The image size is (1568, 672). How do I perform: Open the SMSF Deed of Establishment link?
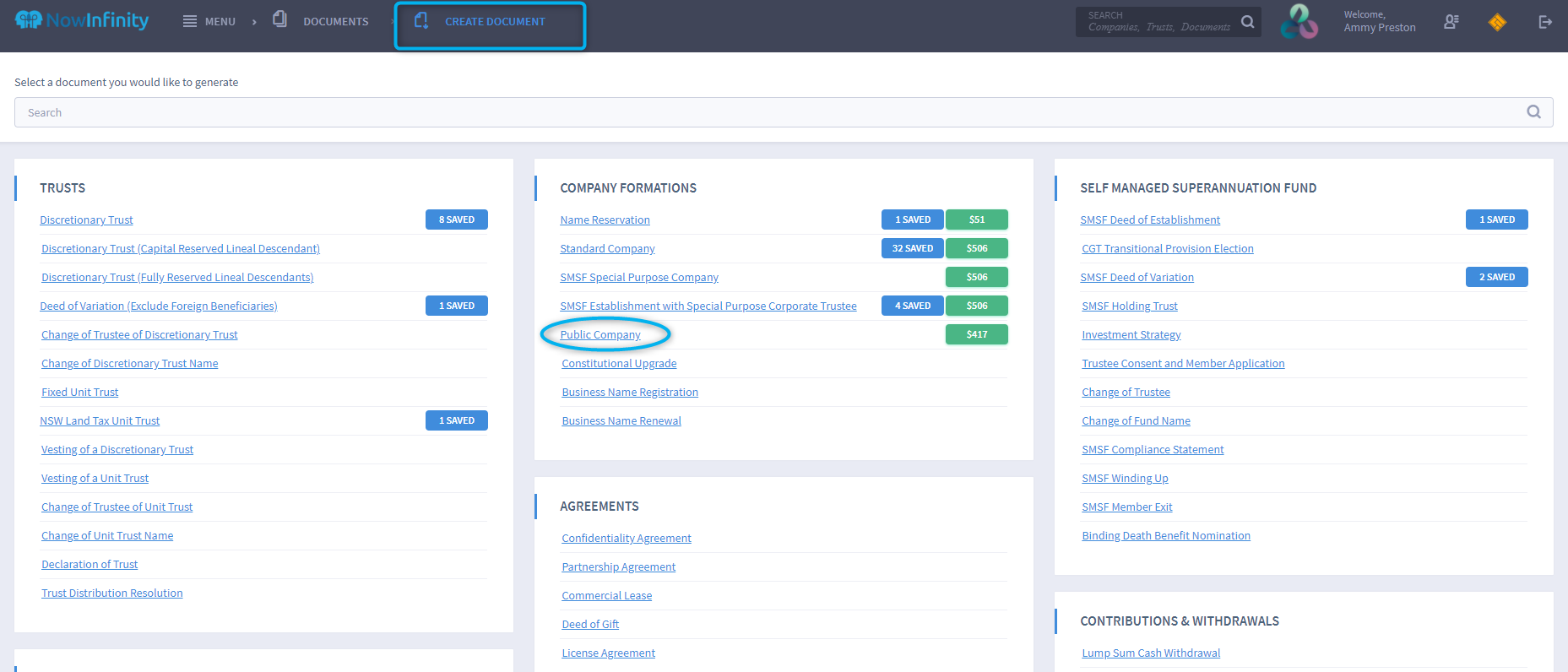coord(1150,219)
